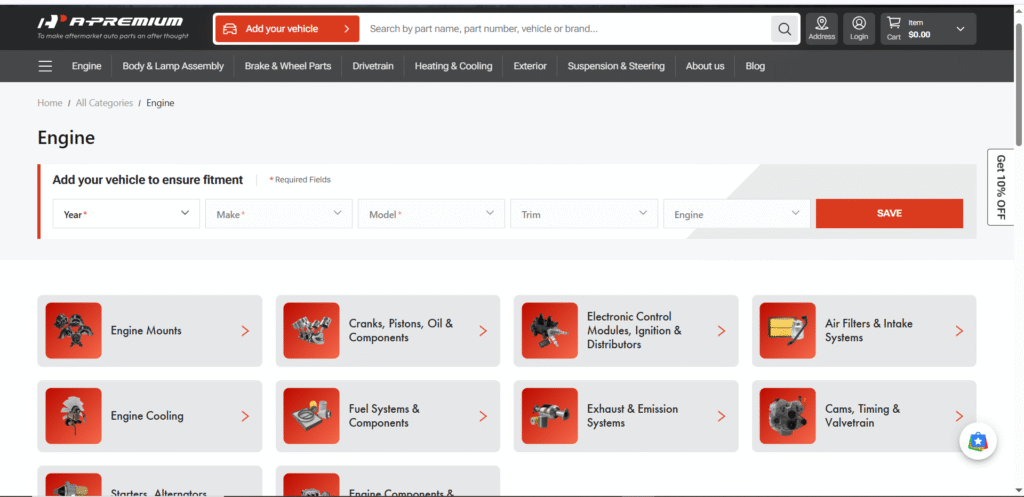Screen dimensions: 1024x497
Task: Click the cart $0.00 amount
Action: (x=919, y=35)
